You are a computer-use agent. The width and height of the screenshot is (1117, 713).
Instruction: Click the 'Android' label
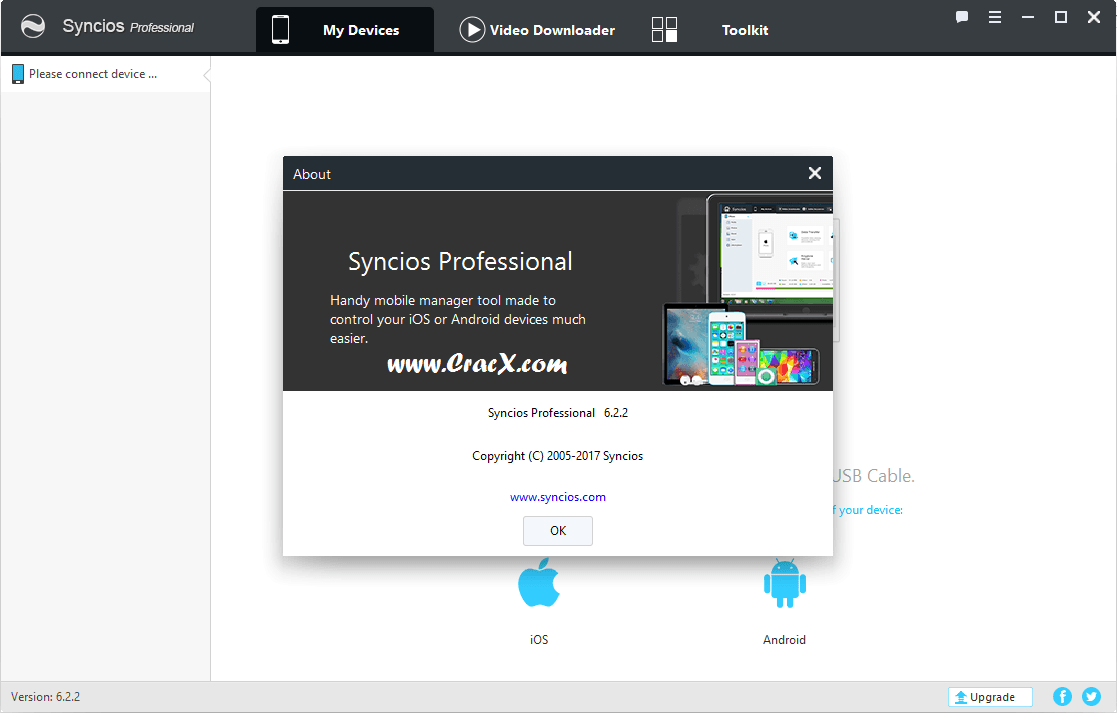click(784, 640)
